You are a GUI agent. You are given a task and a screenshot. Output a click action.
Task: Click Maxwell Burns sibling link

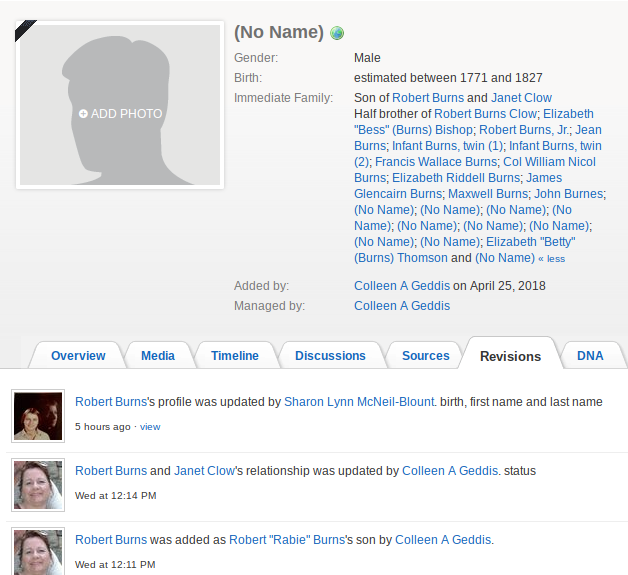[487, 194]
